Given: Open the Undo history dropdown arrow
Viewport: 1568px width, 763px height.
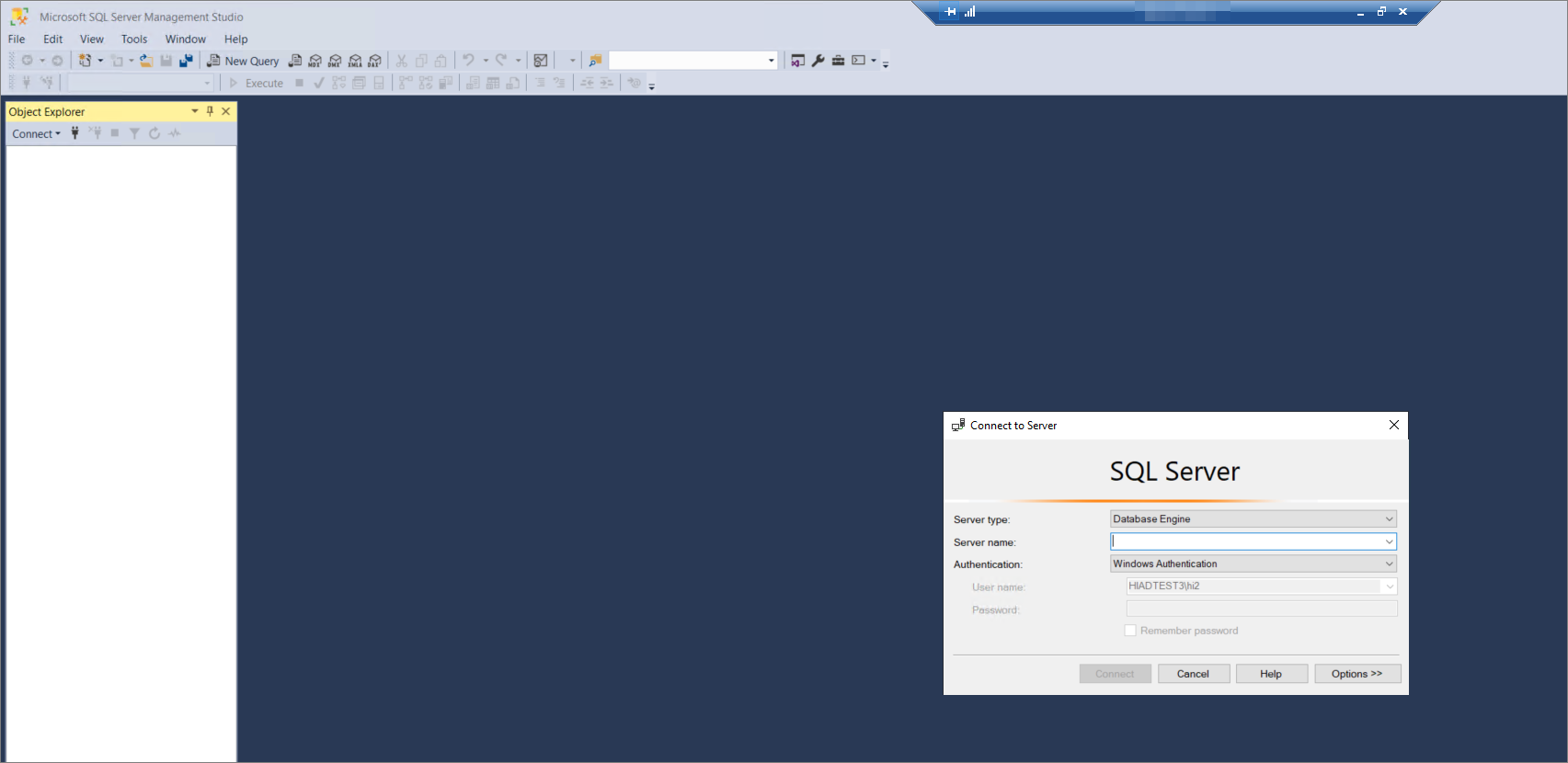Looking at the screenshot, I should point(486,61).
